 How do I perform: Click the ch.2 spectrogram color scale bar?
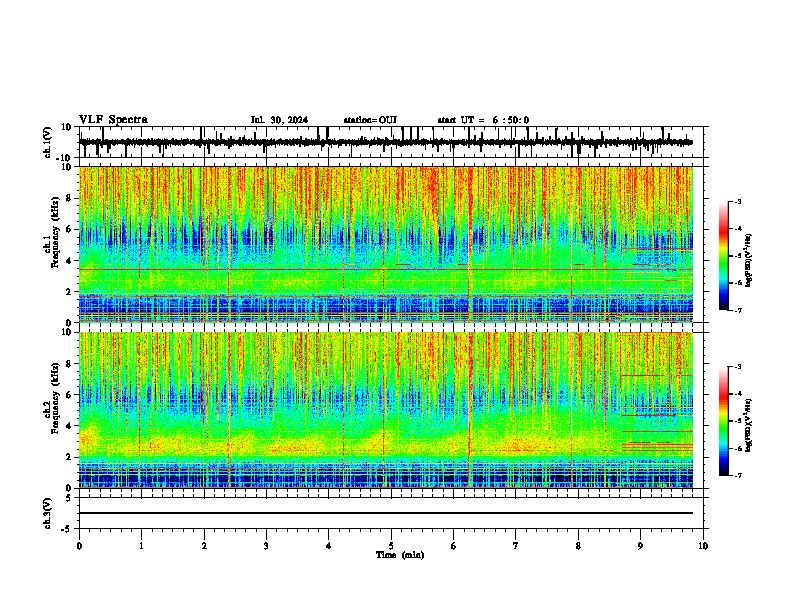point(724,421)
